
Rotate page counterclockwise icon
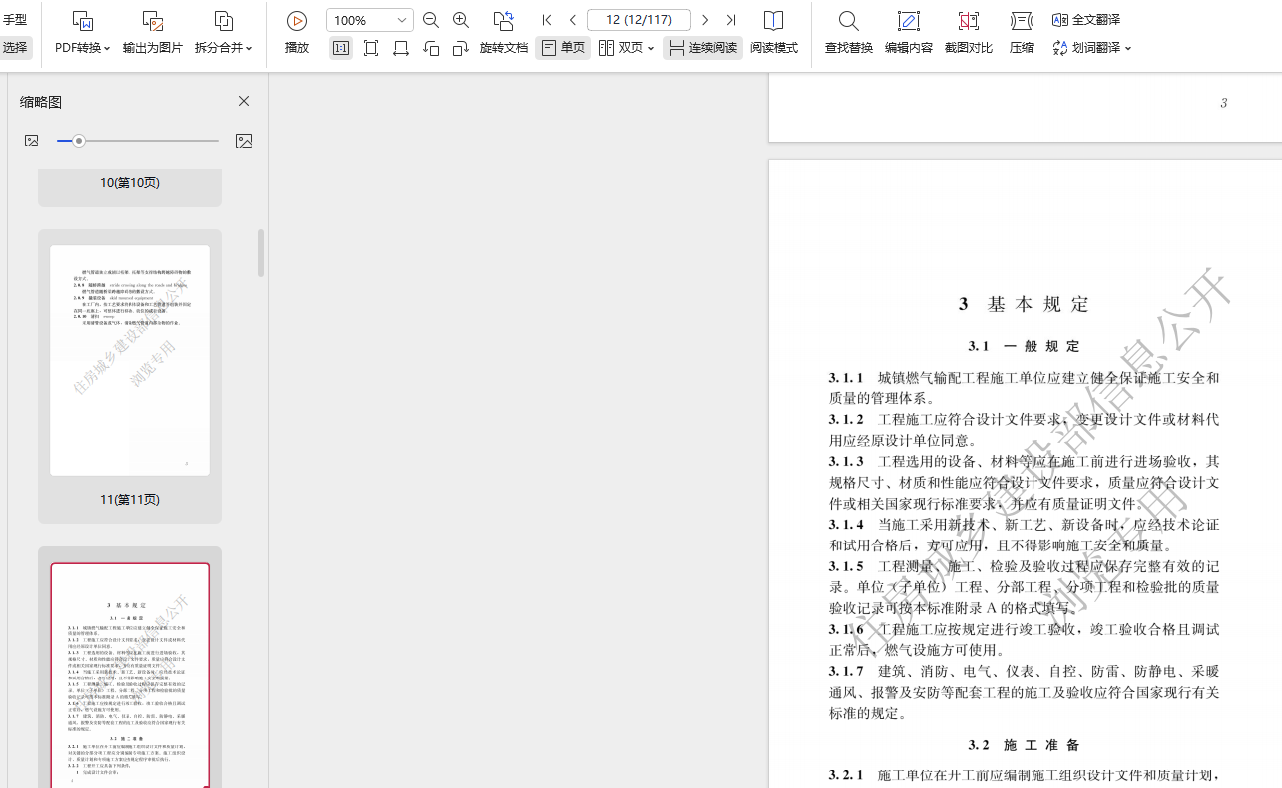click(431, 48)
